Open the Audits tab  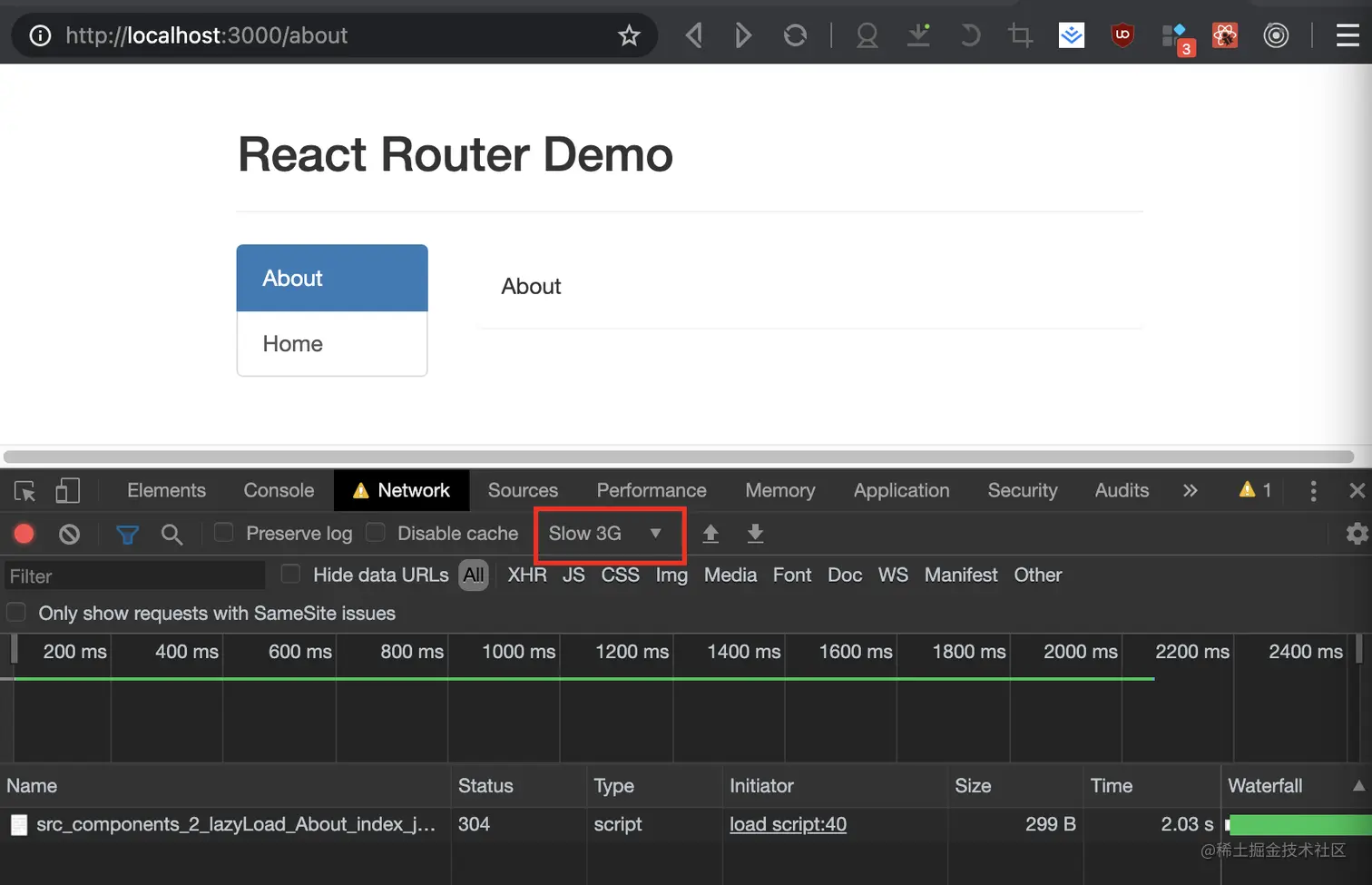[1122, 490]
